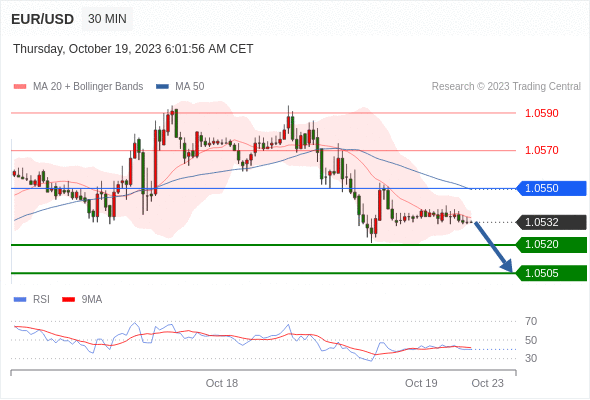Click the red 9MA legend swatch
This screenshot has height=400, width=590.
point(68,300)
